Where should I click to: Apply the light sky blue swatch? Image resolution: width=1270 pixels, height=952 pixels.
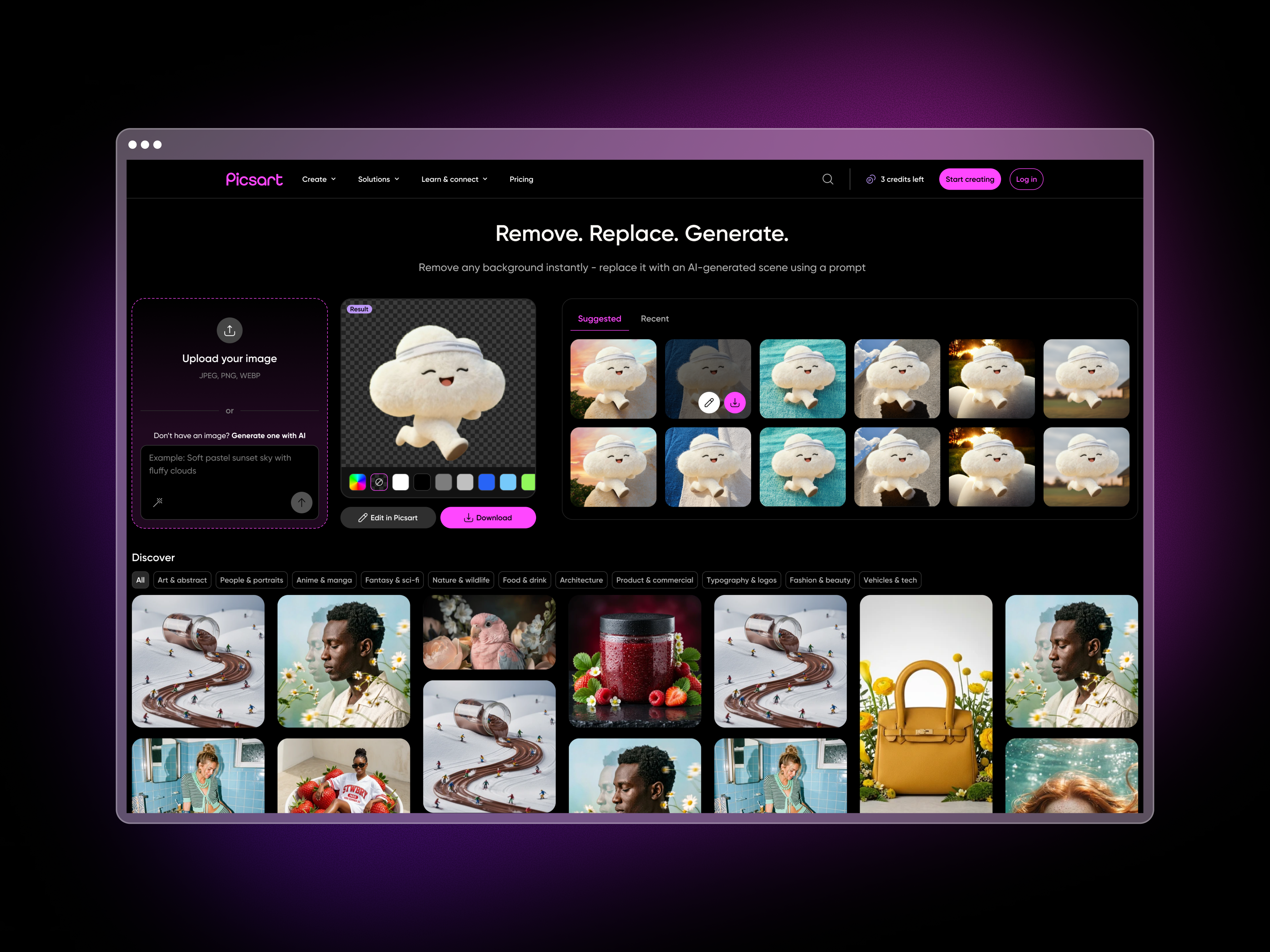tap(508, 482)
